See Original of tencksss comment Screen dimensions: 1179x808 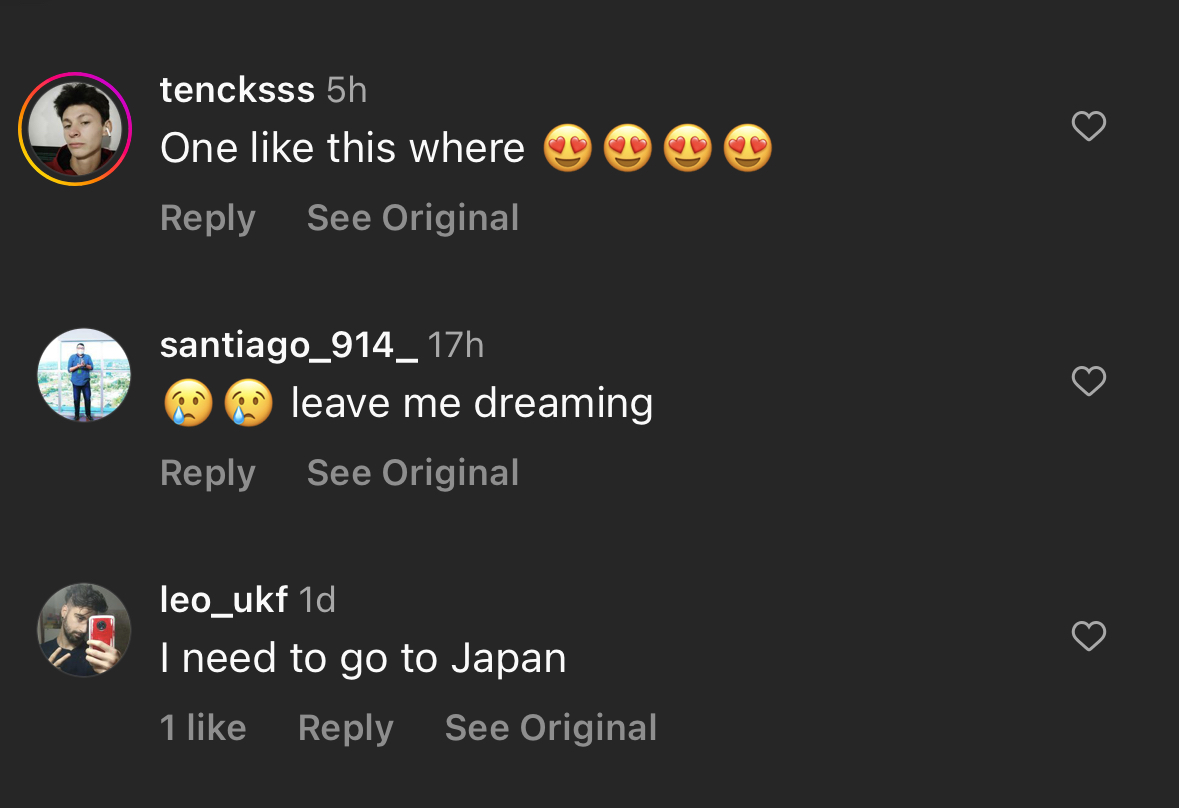point(413,219)
